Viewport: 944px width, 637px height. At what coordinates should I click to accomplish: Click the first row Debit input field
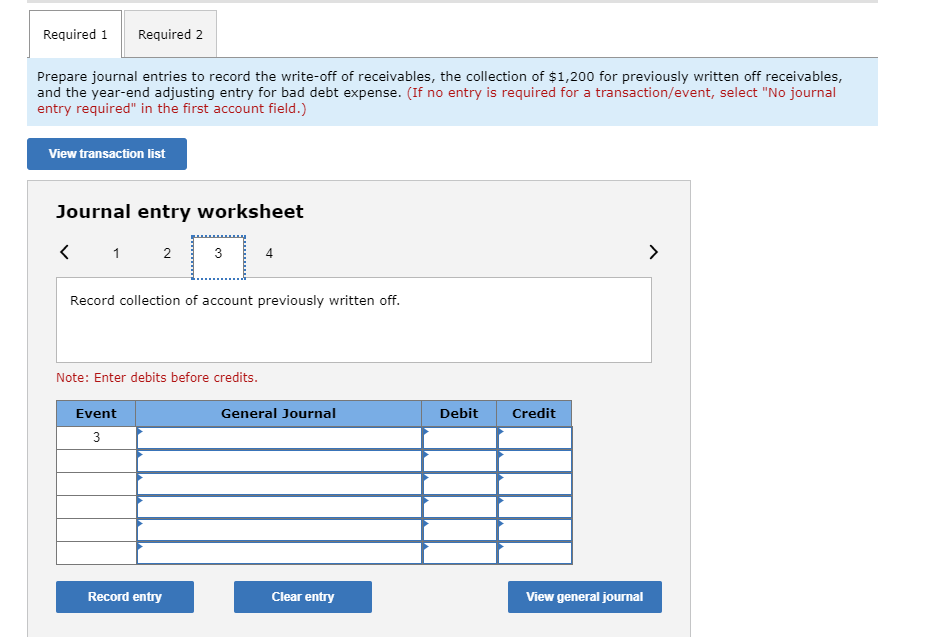coord(459,437)
